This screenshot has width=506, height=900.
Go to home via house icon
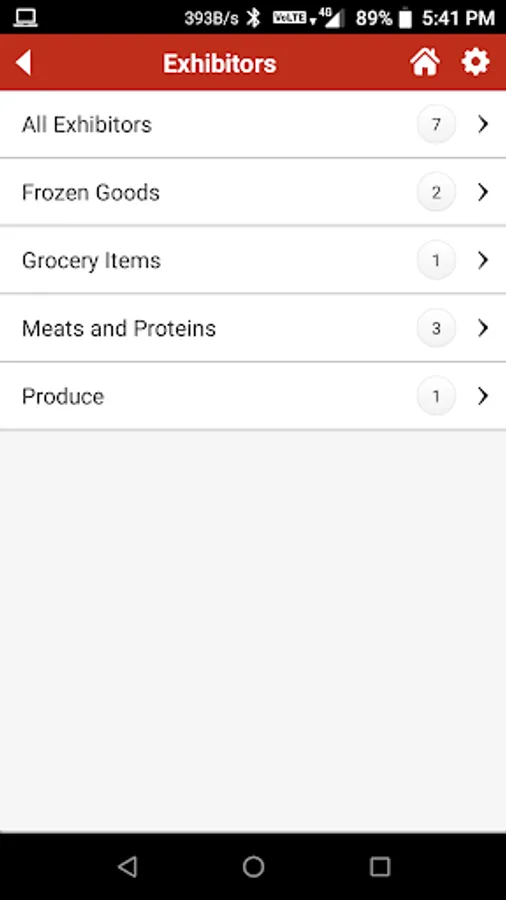pos(425,62)
